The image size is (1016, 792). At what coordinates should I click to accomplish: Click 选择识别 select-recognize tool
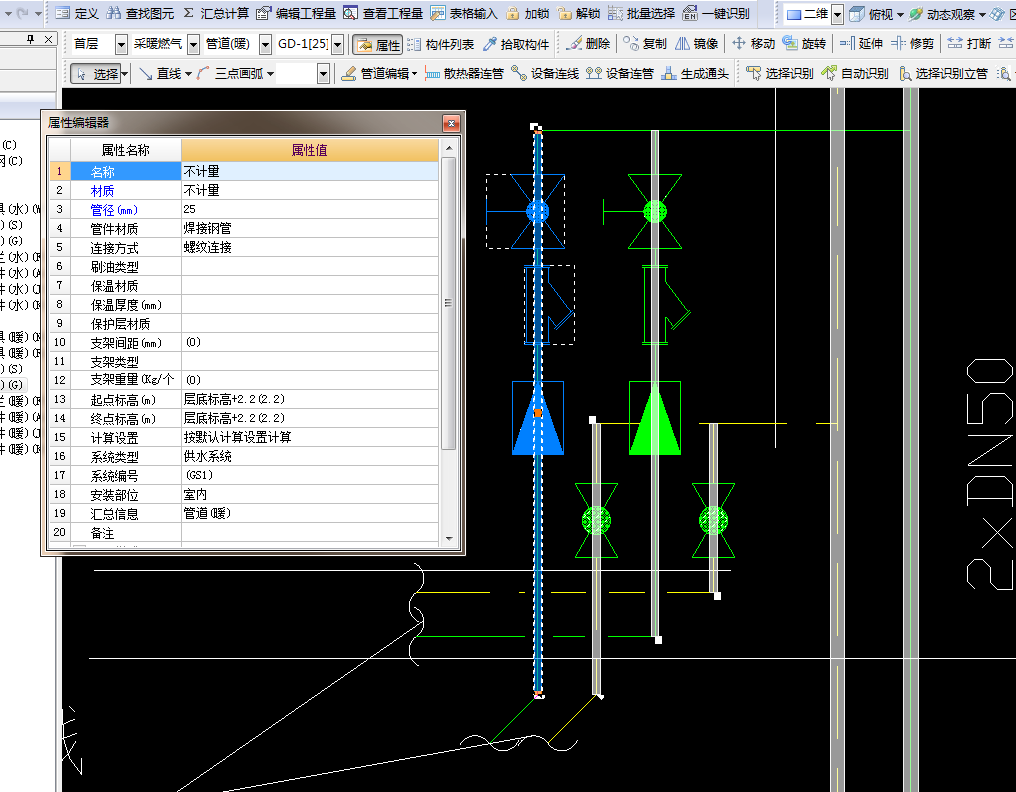click(x=779, y=74)
